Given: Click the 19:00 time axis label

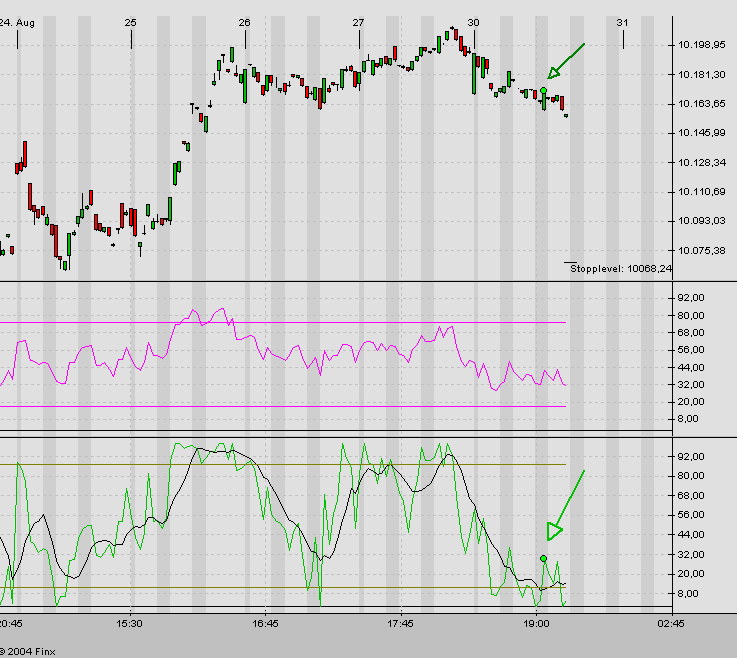Looking at the screenshot, I should pos(536,623).
